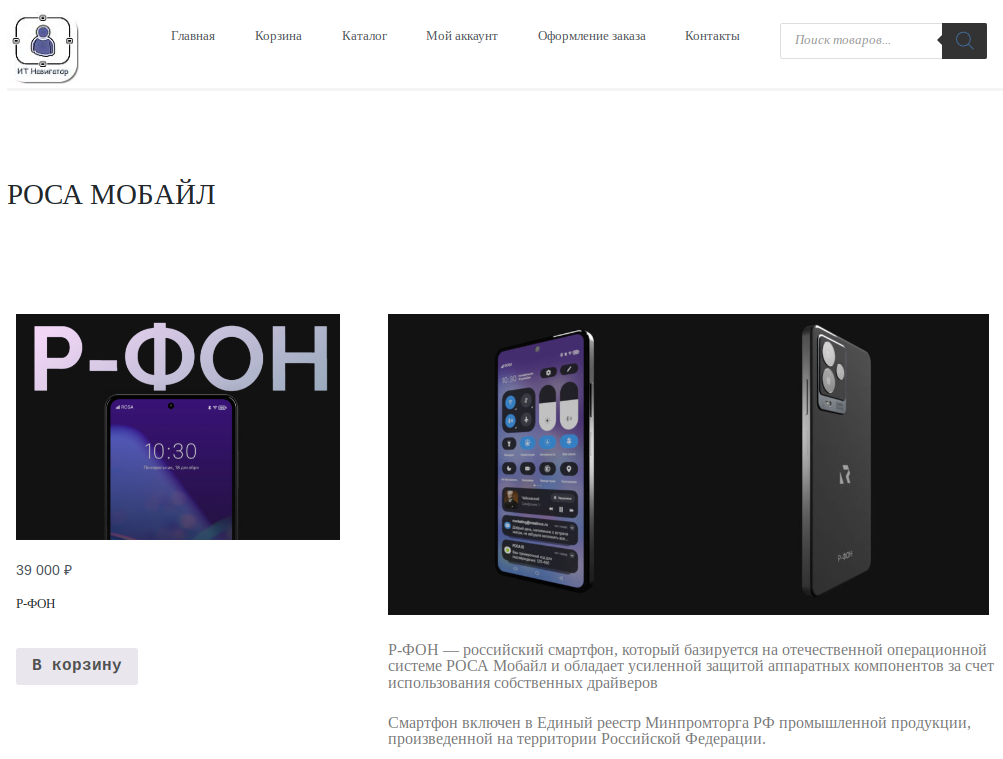This screenshot has height=759, width=1003.
Task: Select the back-view phone render image
Action: coord(837,460)
